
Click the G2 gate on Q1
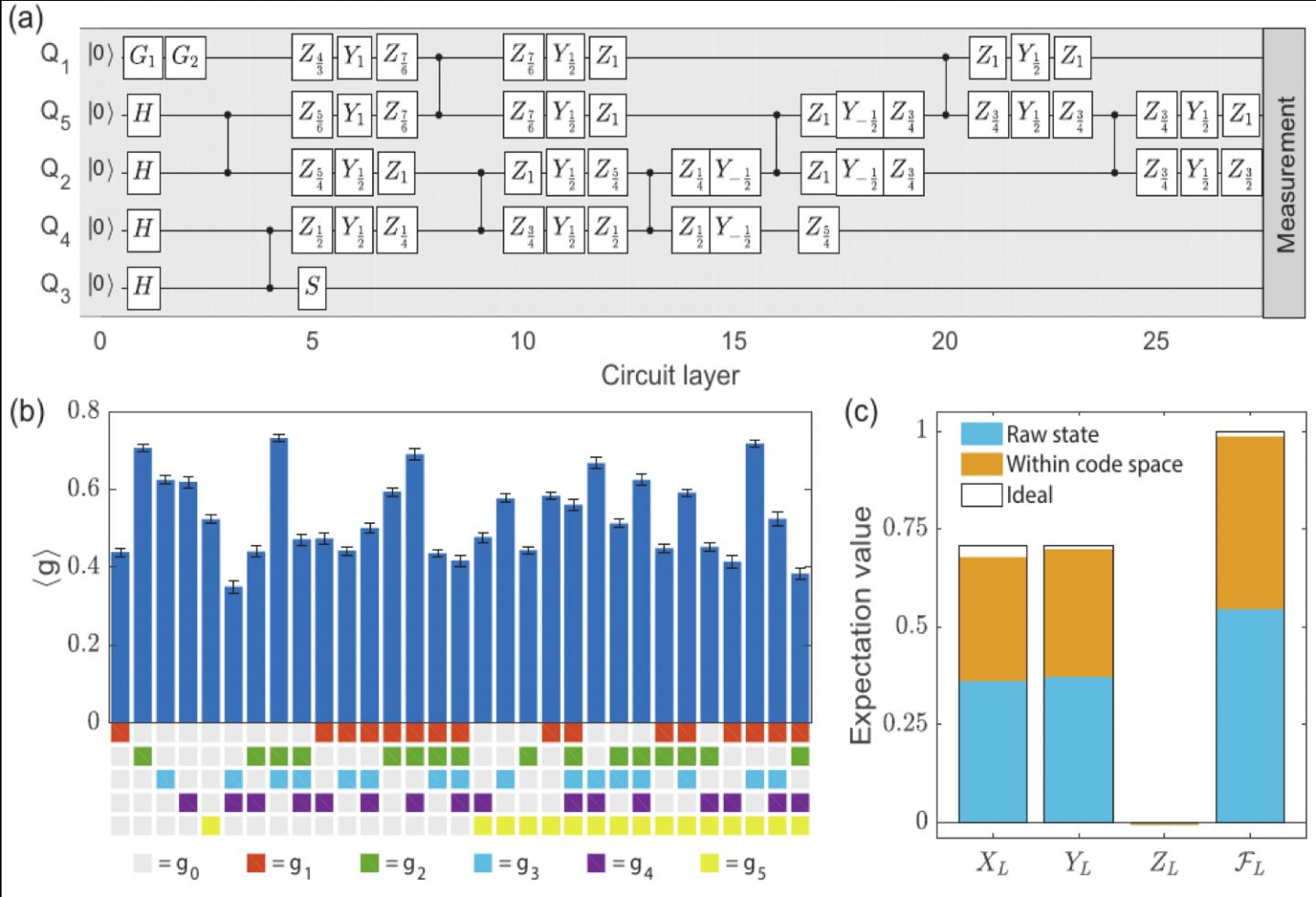[186, 57]
